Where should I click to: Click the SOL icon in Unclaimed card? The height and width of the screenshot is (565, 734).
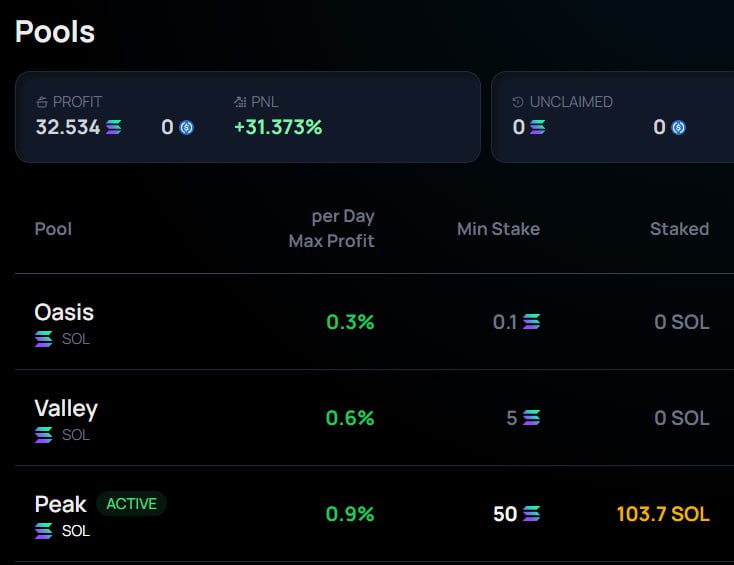tap(538, 127)
